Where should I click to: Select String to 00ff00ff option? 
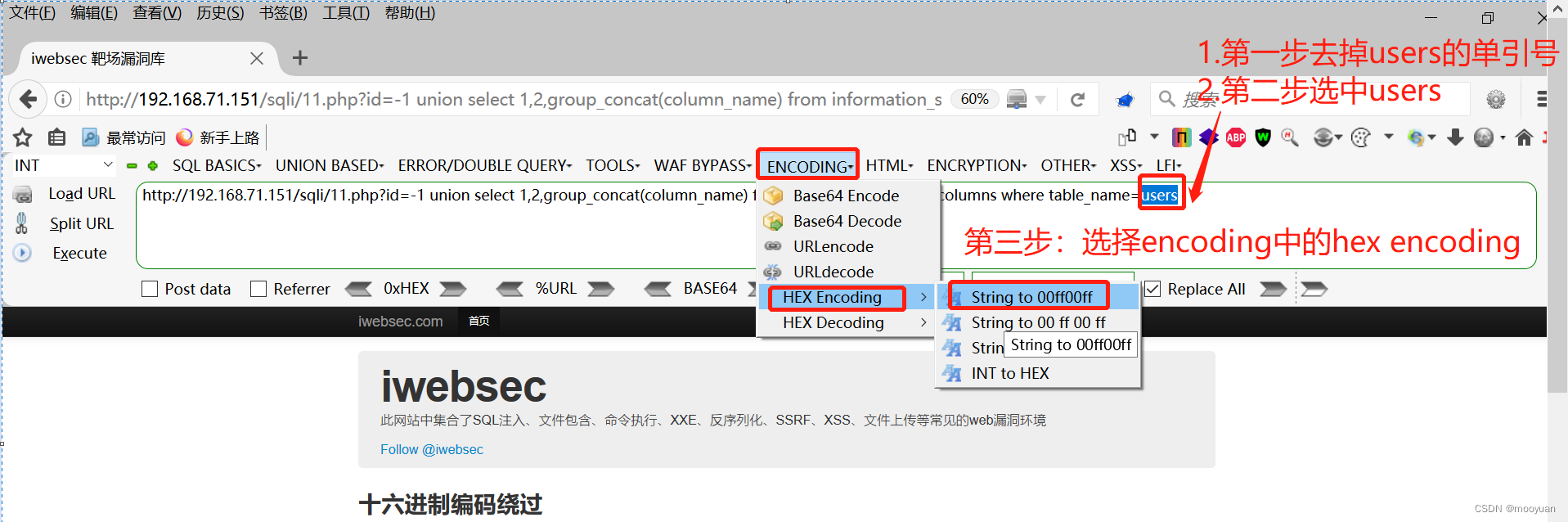click(1038, 297)
